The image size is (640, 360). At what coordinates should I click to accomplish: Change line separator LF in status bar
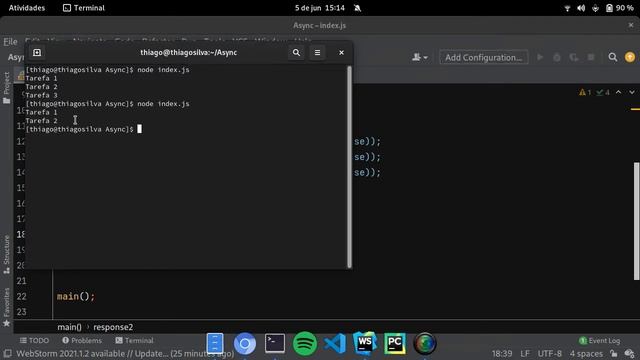tap(525, 353)
